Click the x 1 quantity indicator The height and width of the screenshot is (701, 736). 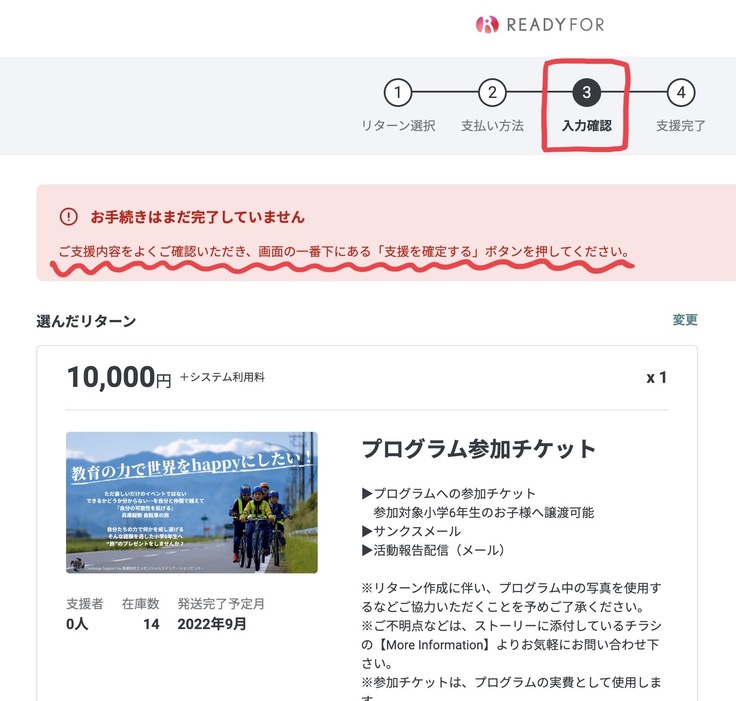[x=656, y=377]
